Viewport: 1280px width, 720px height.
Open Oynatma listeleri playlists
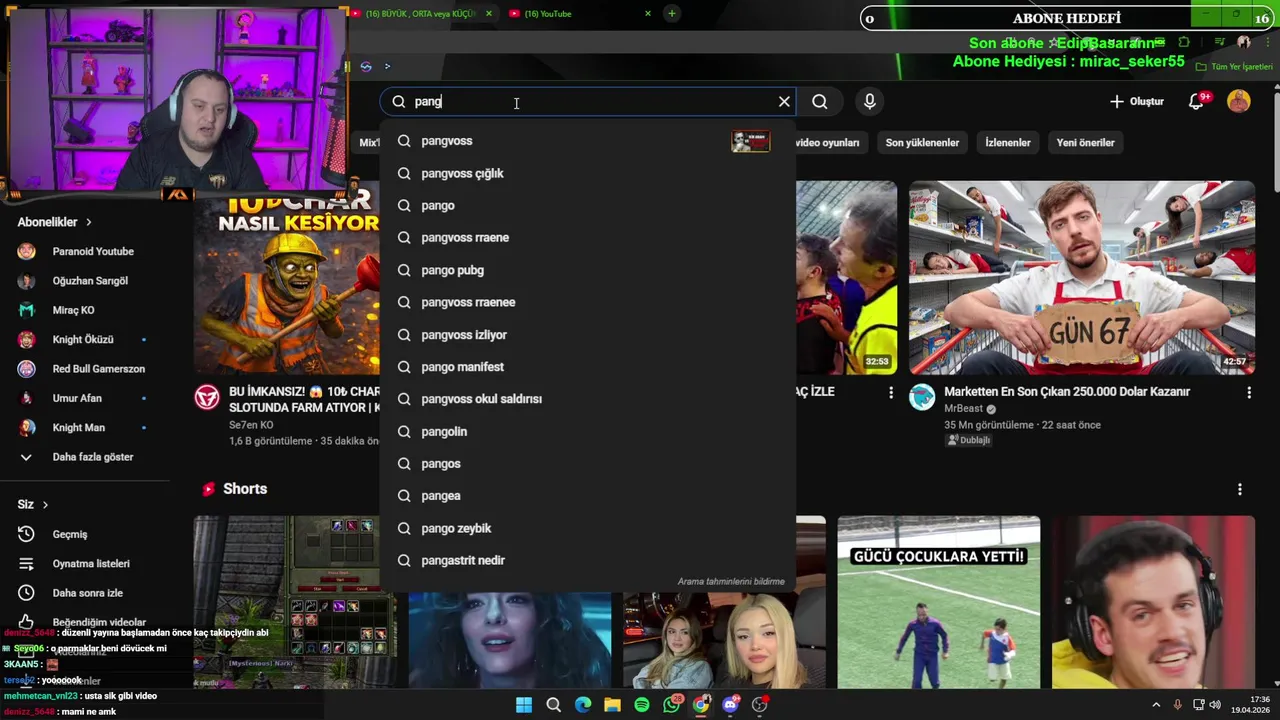click(93, 563)
